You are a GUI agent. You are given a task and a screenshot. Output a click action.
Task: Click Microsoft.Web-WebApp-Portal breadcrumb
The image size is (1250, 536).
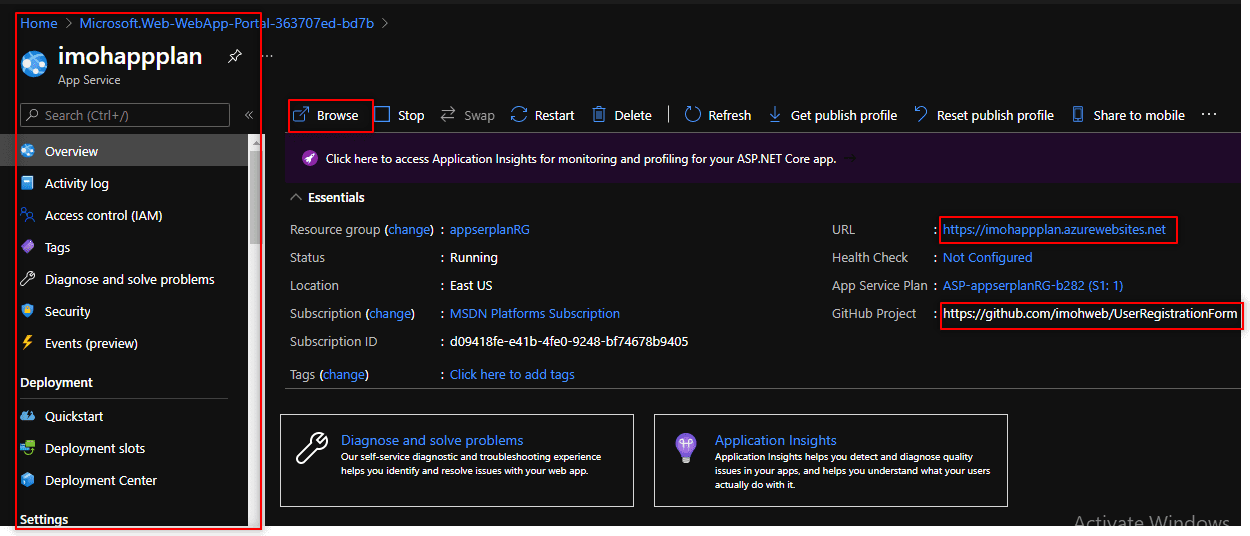227,23
